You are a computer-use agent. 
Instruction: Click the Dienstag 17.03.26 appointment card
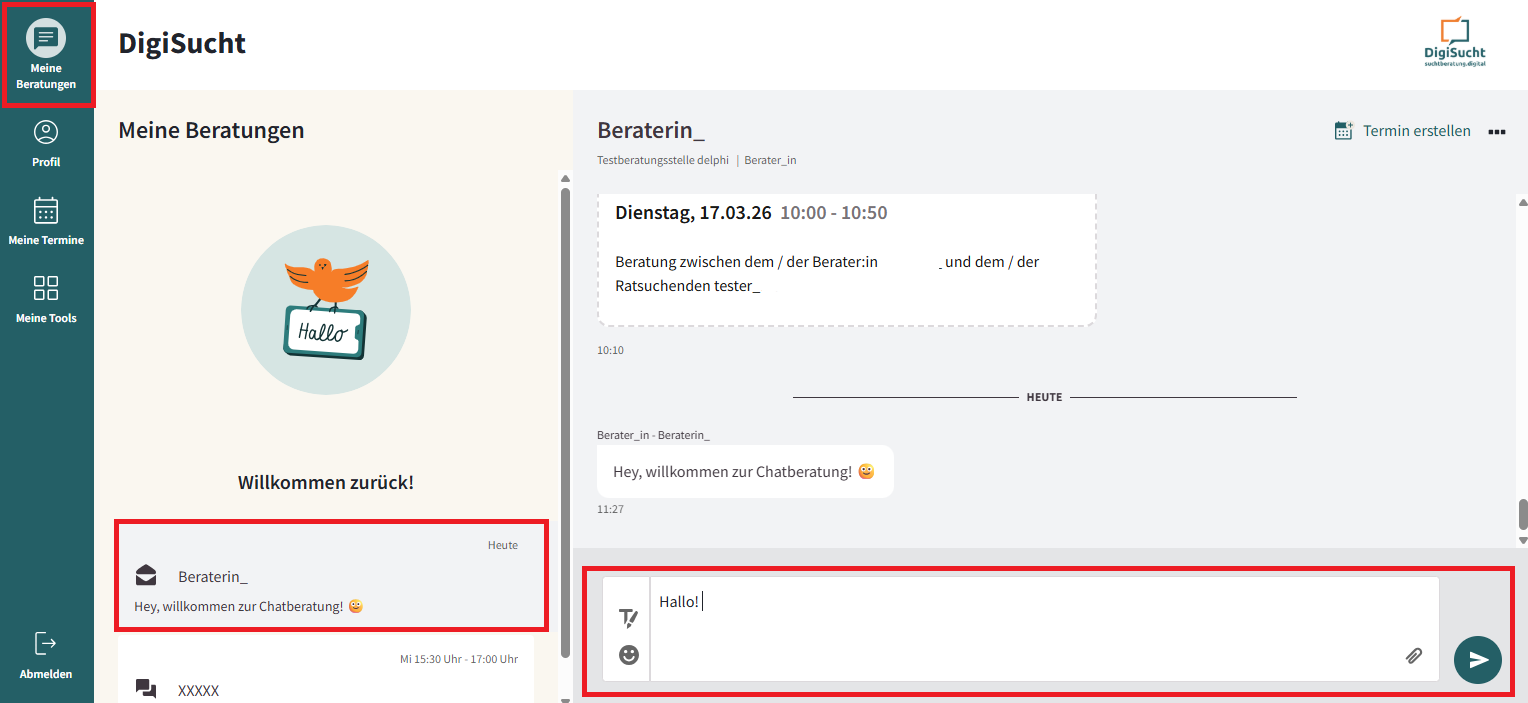pos(846,258)
